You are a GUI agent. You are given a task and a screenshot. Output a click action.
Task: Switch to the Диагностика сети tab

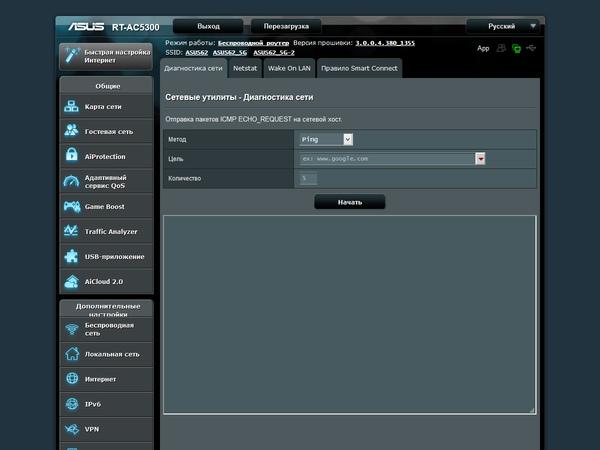pyautogui.click(x=193, y=68)
